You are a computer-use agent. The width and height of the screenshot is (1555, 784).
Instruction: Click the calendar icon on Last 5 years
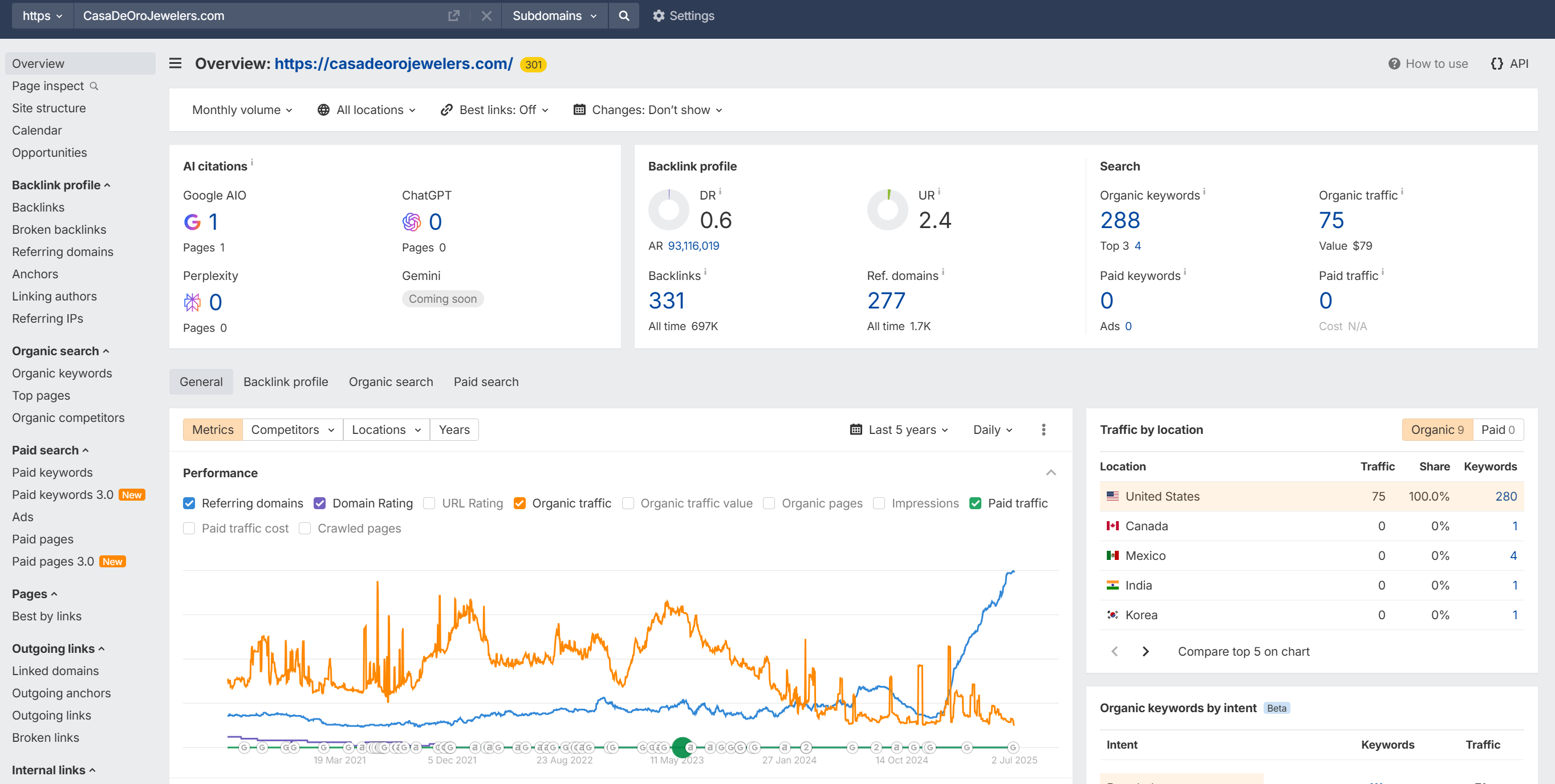[855, 430]
